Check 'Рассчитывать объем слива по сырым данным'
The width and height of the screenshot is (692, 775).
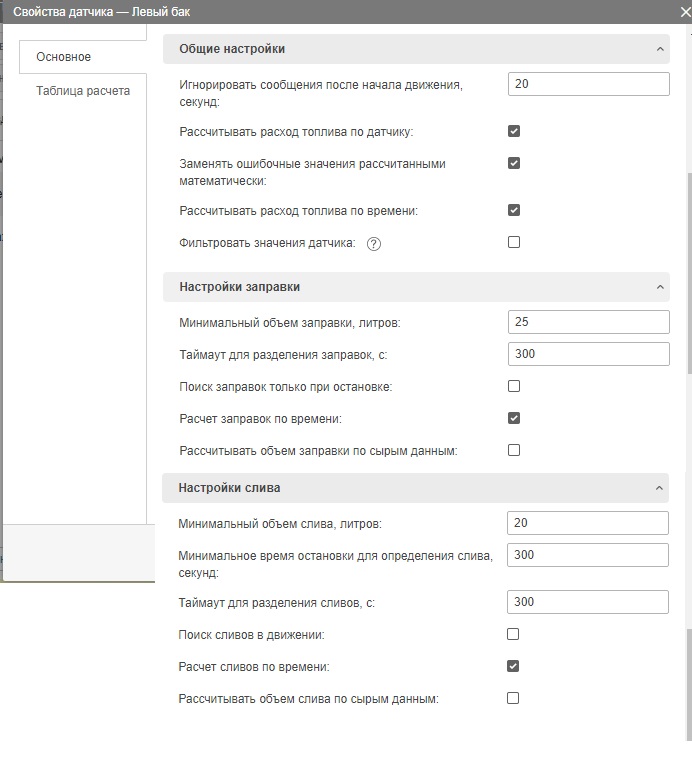[513, 698]
